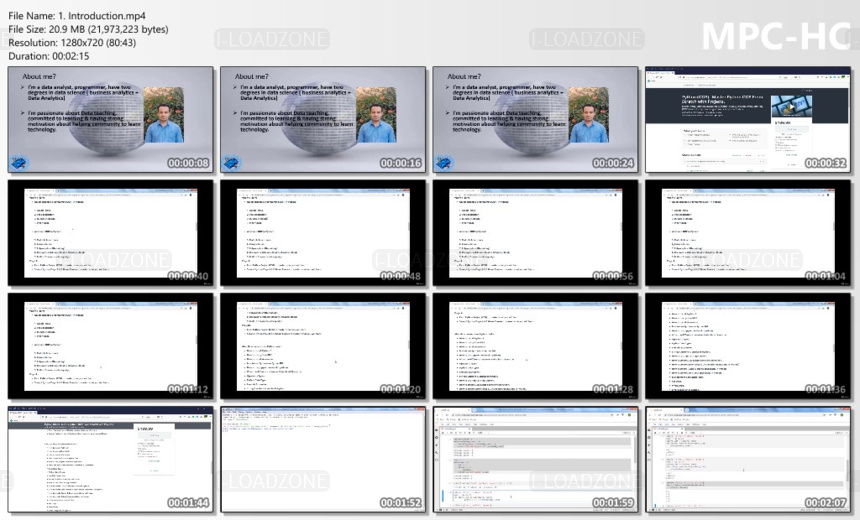Select the thumbnail stamped 00:00:16

pyautogui.click(x=322, y=120)
